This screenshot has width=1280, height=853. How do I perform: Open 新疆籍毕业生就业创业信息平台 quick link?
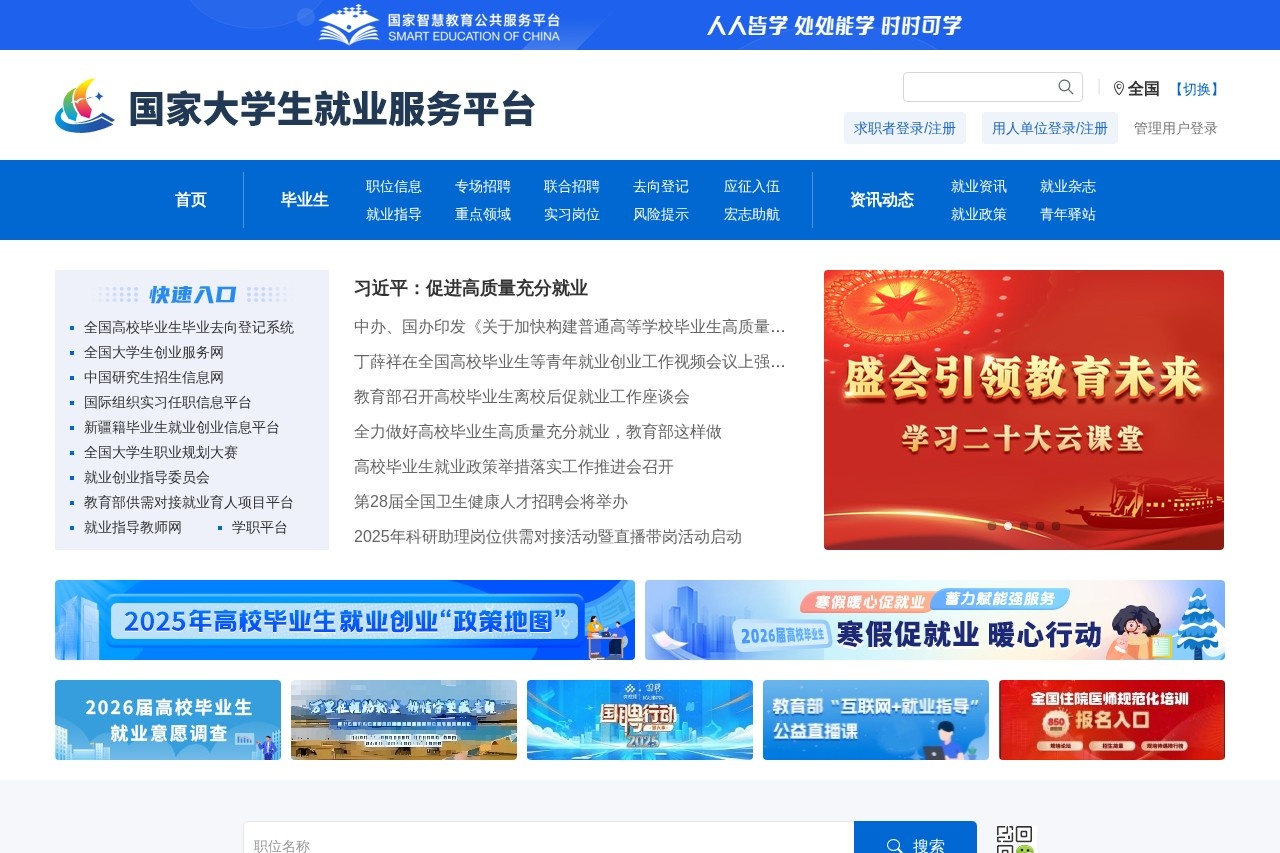point(182,427)
